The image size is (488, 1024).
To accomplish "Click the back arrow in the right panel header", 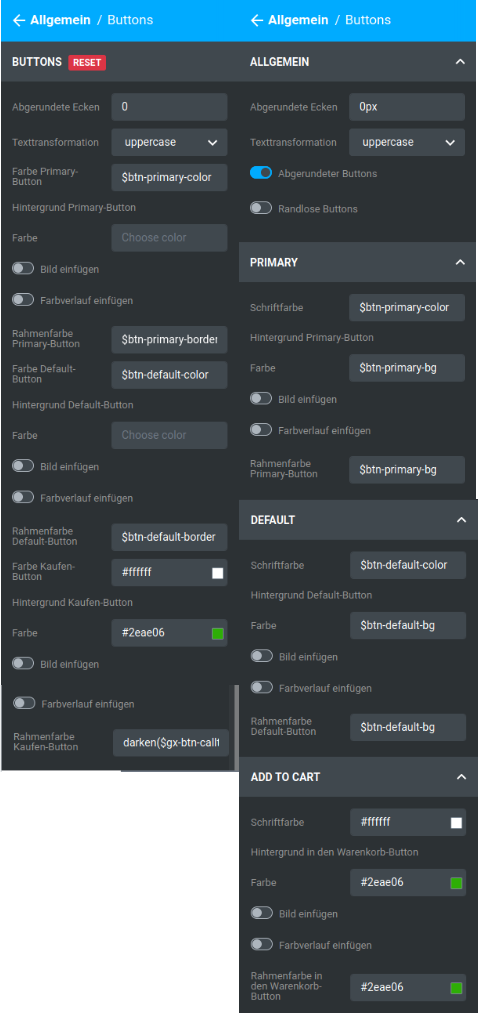I will pyautogui.click(x=256, y=20).
